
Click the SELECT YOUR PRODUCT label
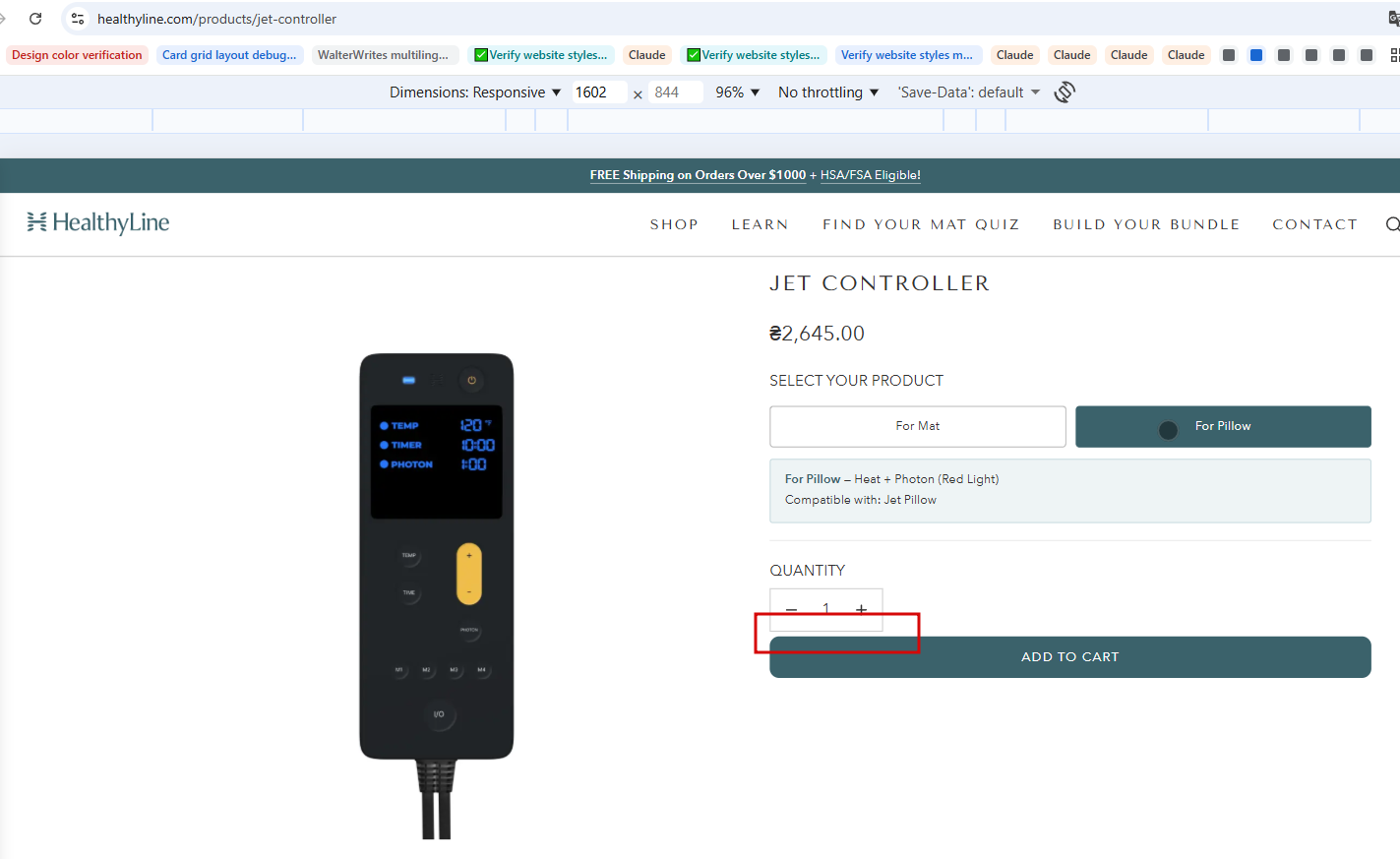[x=856, y=381]
